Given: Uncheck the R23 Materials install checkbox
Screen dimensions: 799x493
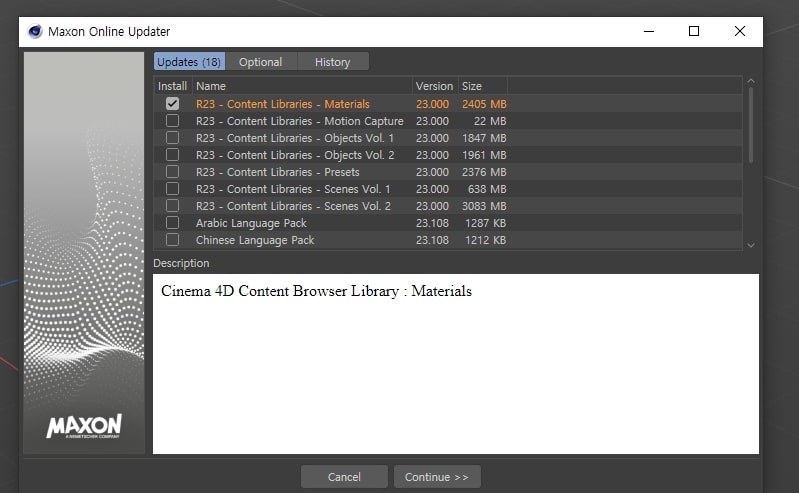Looking at the screenshot, I should pos(172,103).
